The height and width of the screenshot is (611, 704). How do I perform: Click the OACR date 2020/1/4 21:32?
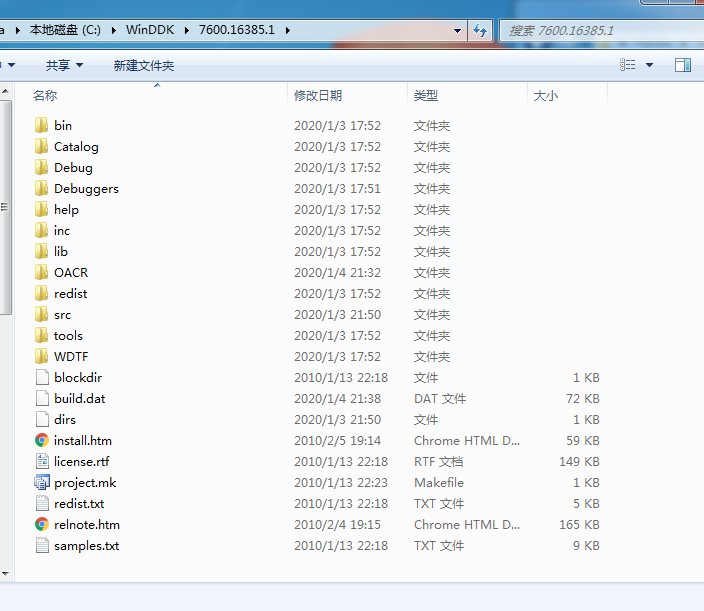[337, 273]
